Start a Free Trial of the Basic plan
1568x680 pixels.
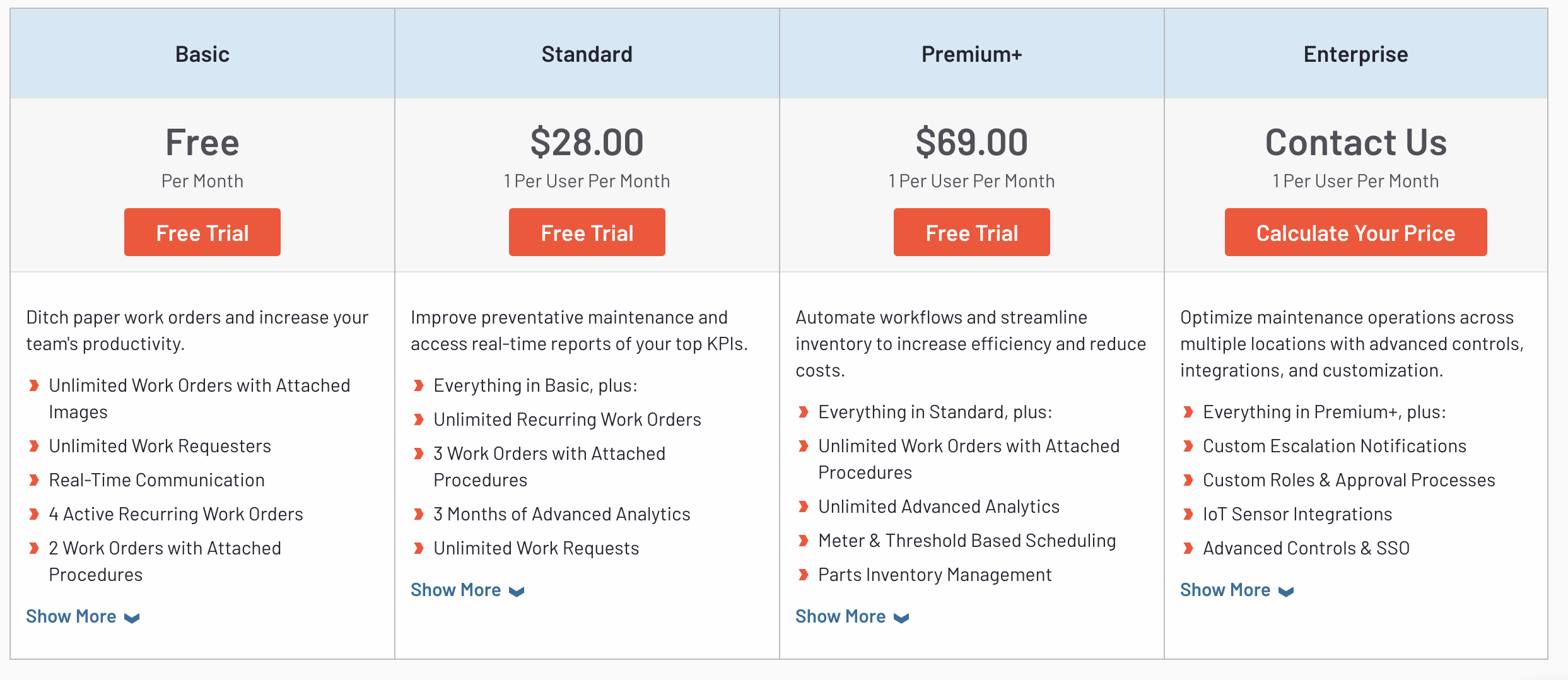click(202, 232)
